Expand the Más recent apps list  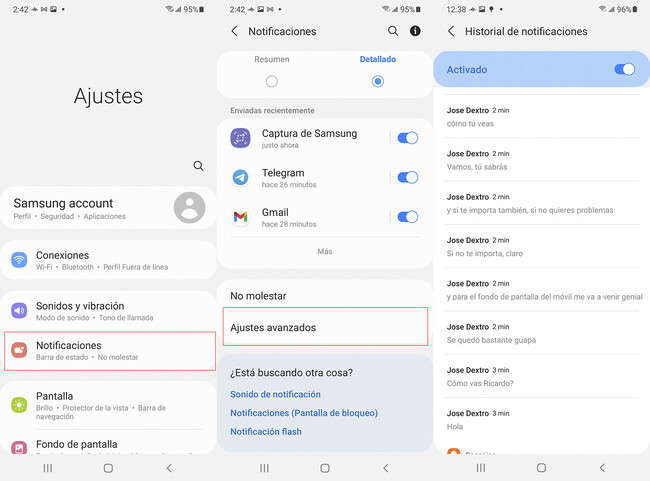coord(324,251)
